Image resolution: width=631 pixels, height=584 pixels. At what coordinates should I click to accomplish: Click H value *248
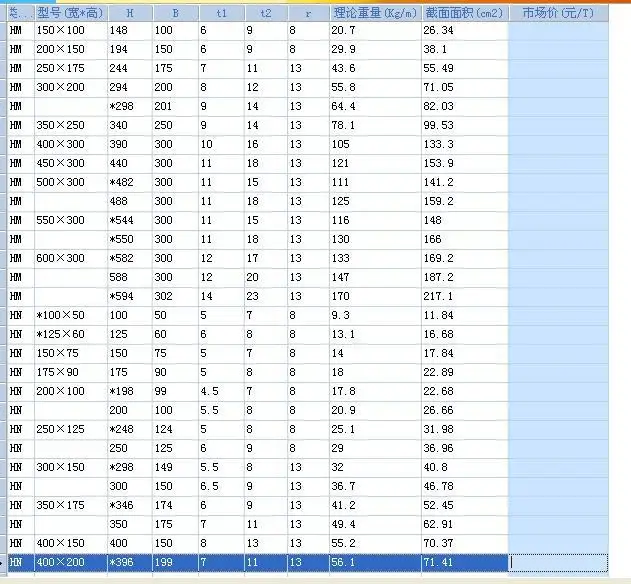[x=122, y=429]
